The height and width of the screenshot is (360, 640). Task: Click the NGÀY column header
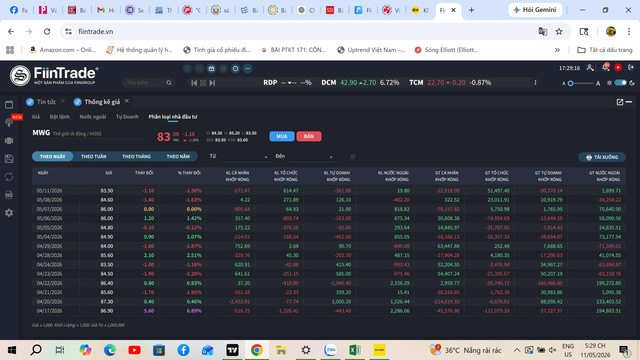coord(43,173)
